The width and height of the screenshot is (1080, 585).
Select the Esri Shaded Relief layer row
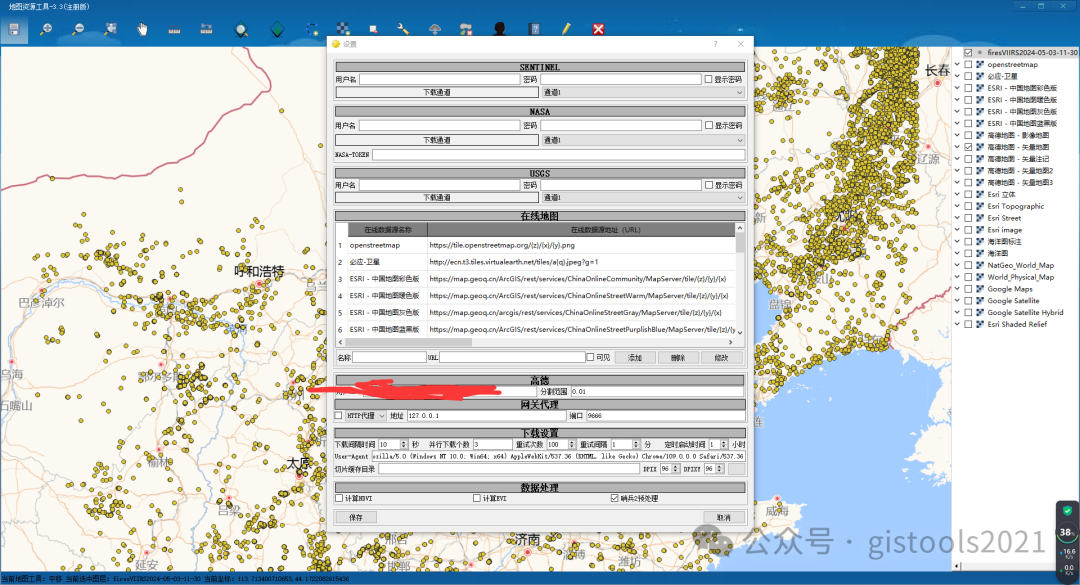(1016, 325)
